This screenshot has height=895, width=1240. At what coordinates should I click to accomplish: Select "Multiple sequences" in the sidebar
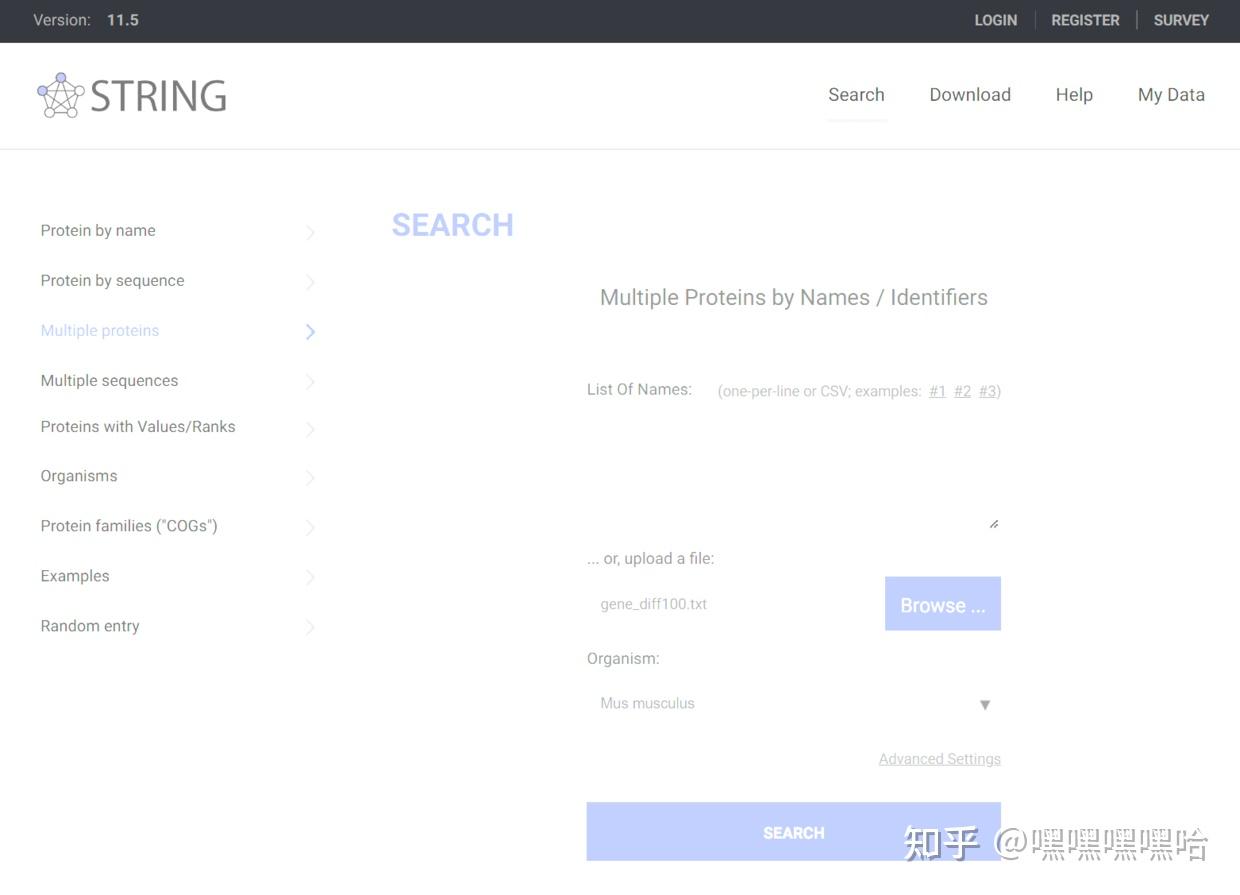pos(109,381)
